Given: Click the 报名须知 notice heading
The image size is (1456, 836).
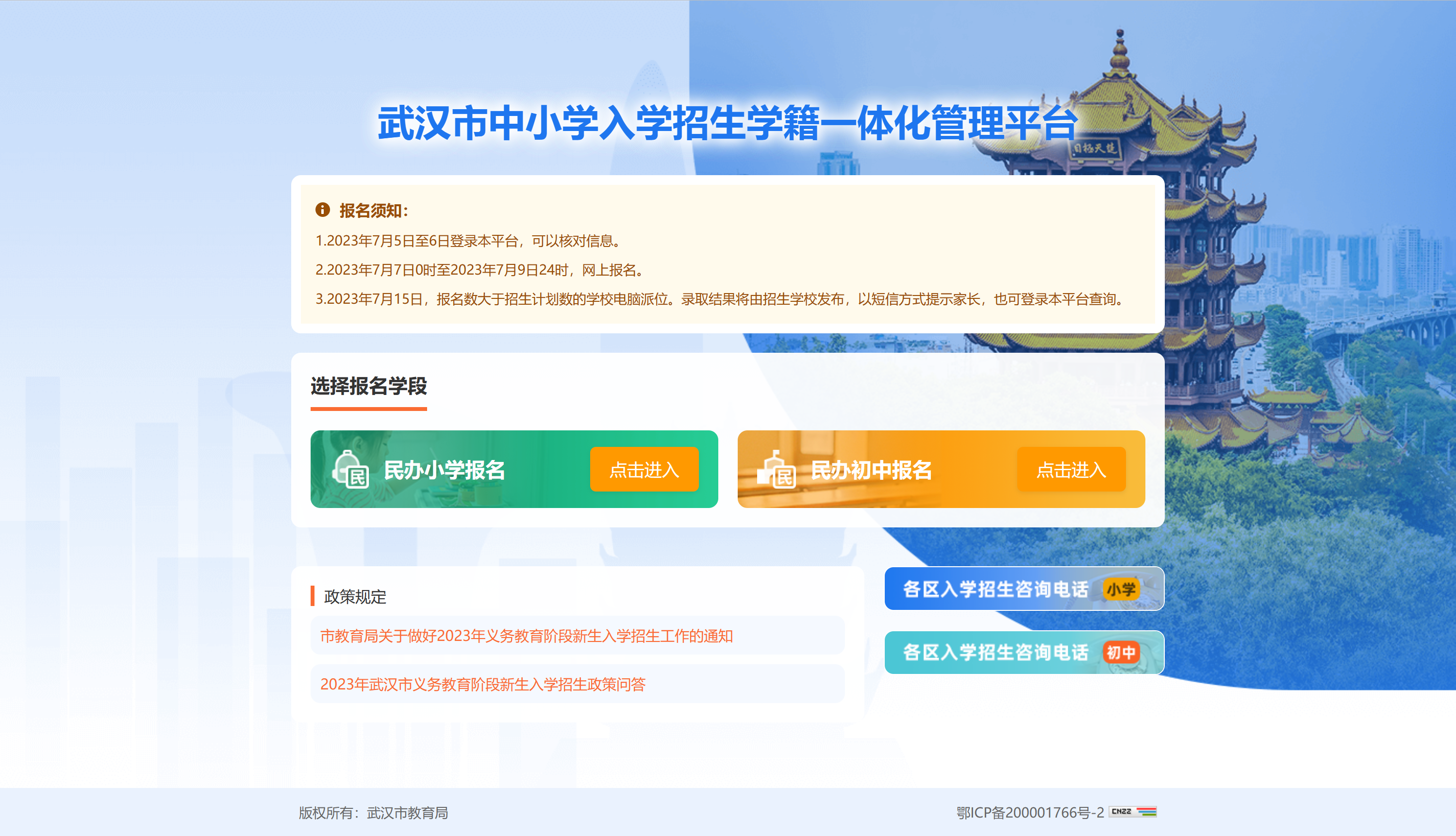Looking at the screenshot, I should [373, 211].
